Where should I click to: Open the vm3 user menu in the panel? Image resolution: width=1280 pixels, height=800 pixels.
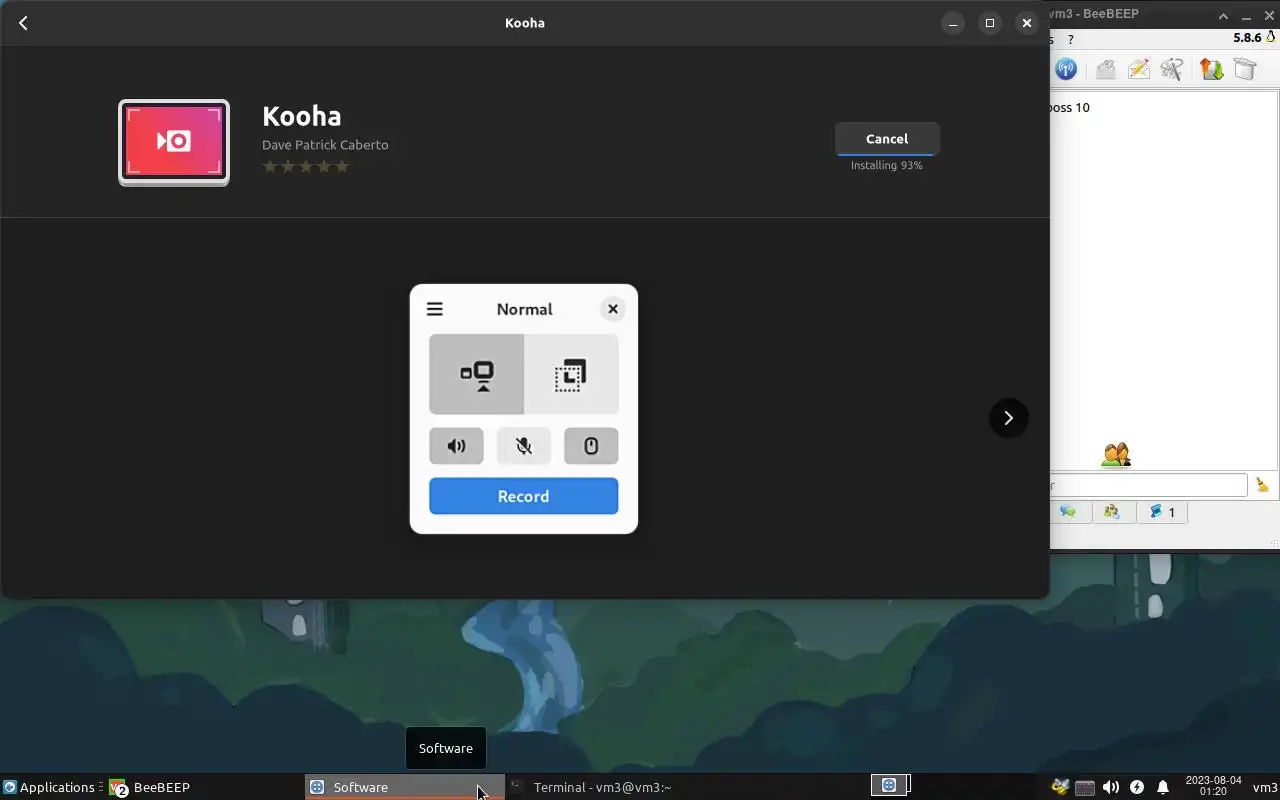click(1265, 787)
